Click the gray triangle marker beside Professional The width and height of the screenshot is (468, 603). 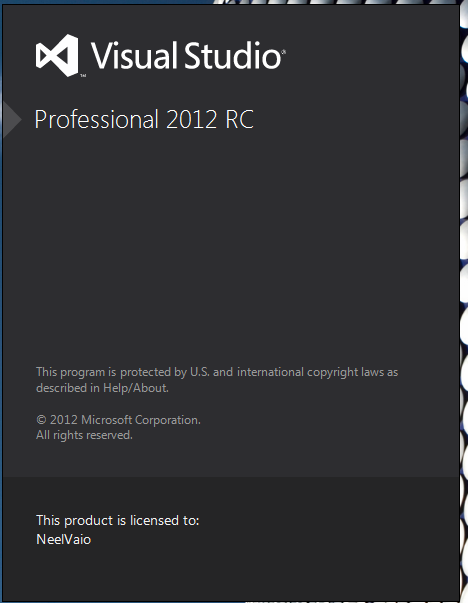[12, 120]
